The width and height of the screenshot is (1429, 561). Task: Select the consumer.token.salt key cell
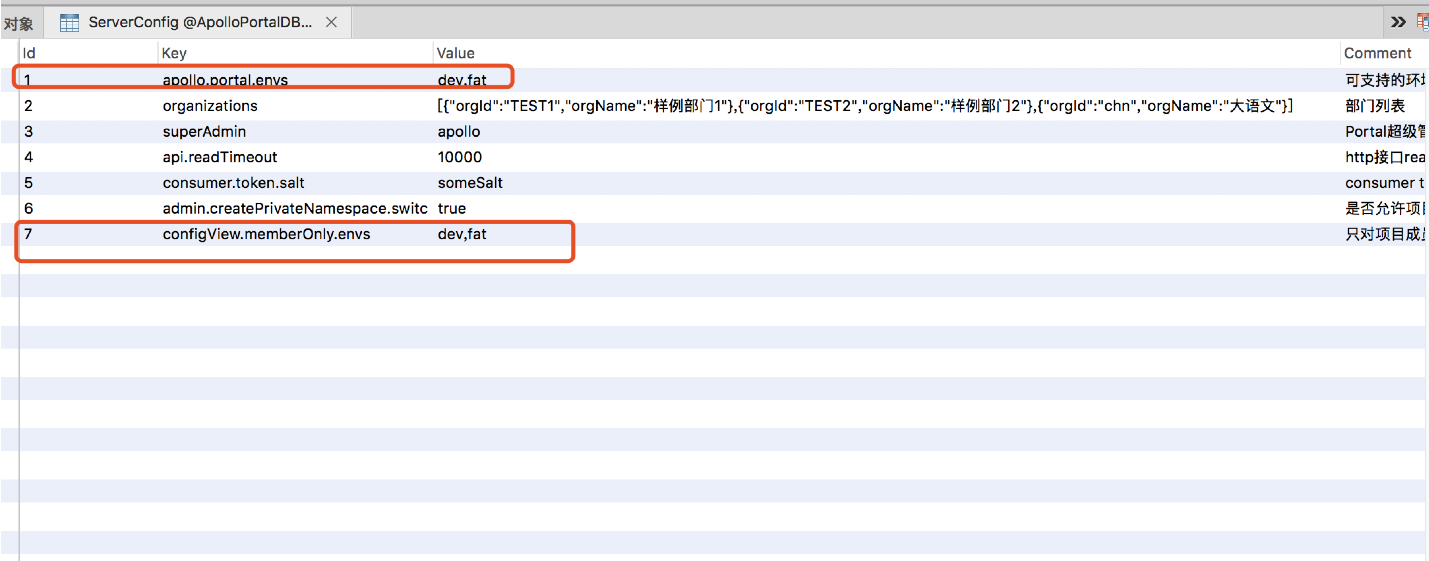tap(295, 183)
